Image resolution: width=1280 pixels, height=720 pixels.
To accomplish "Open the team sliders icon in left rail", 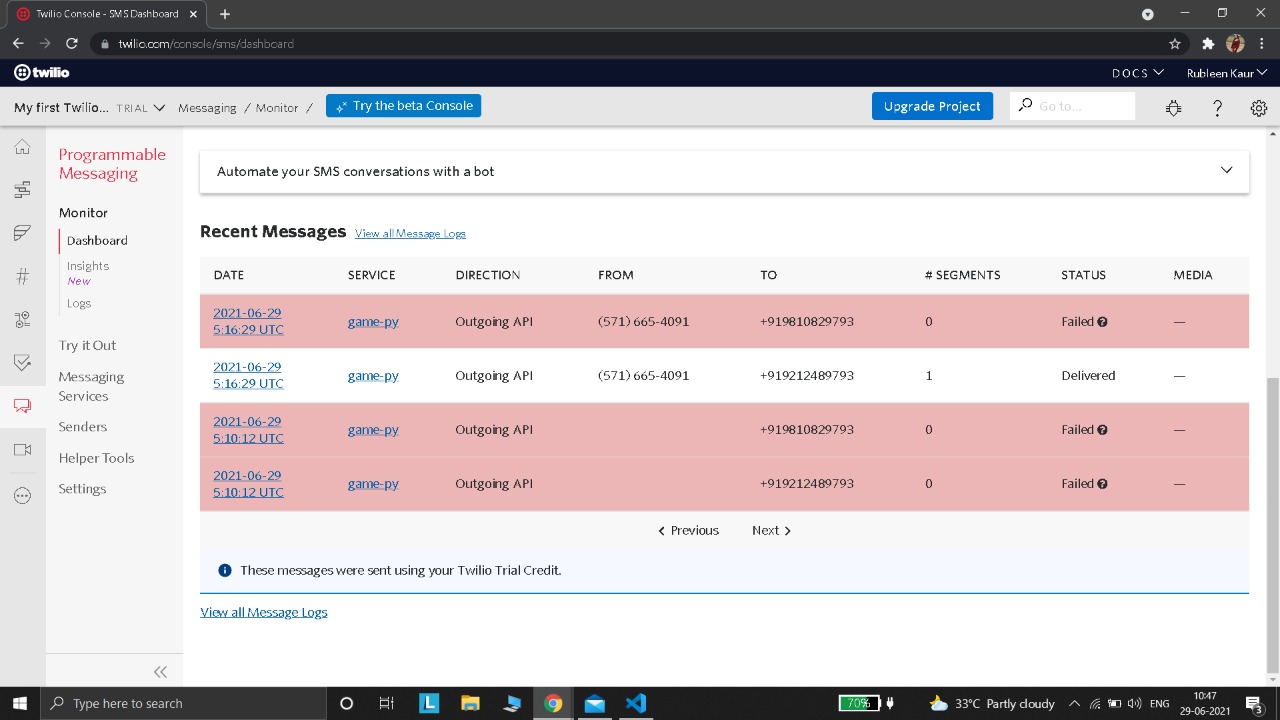I will coord(22,319).
